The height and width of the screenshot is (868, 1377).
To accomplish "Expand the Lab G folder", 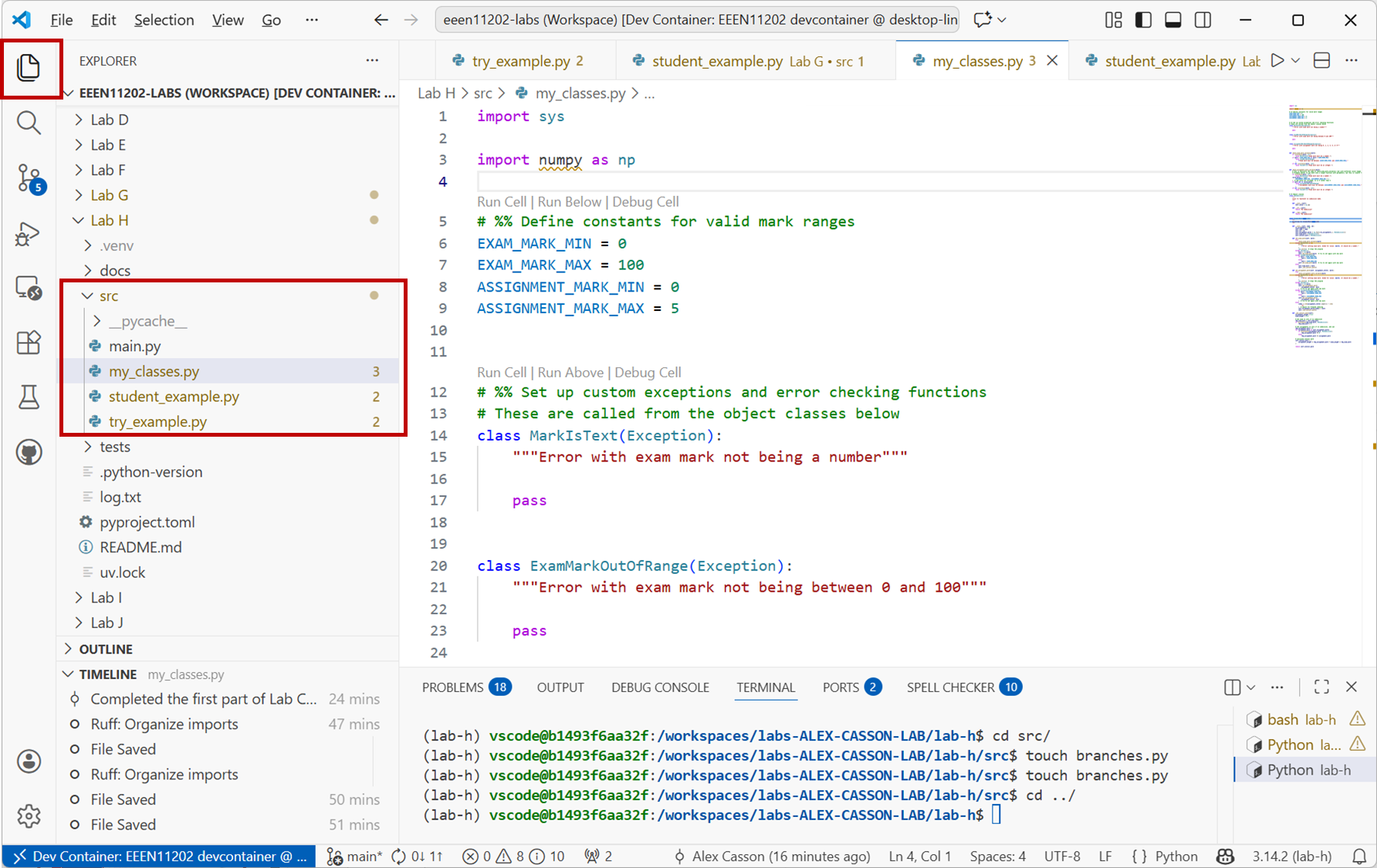I will tap(110, 195).
